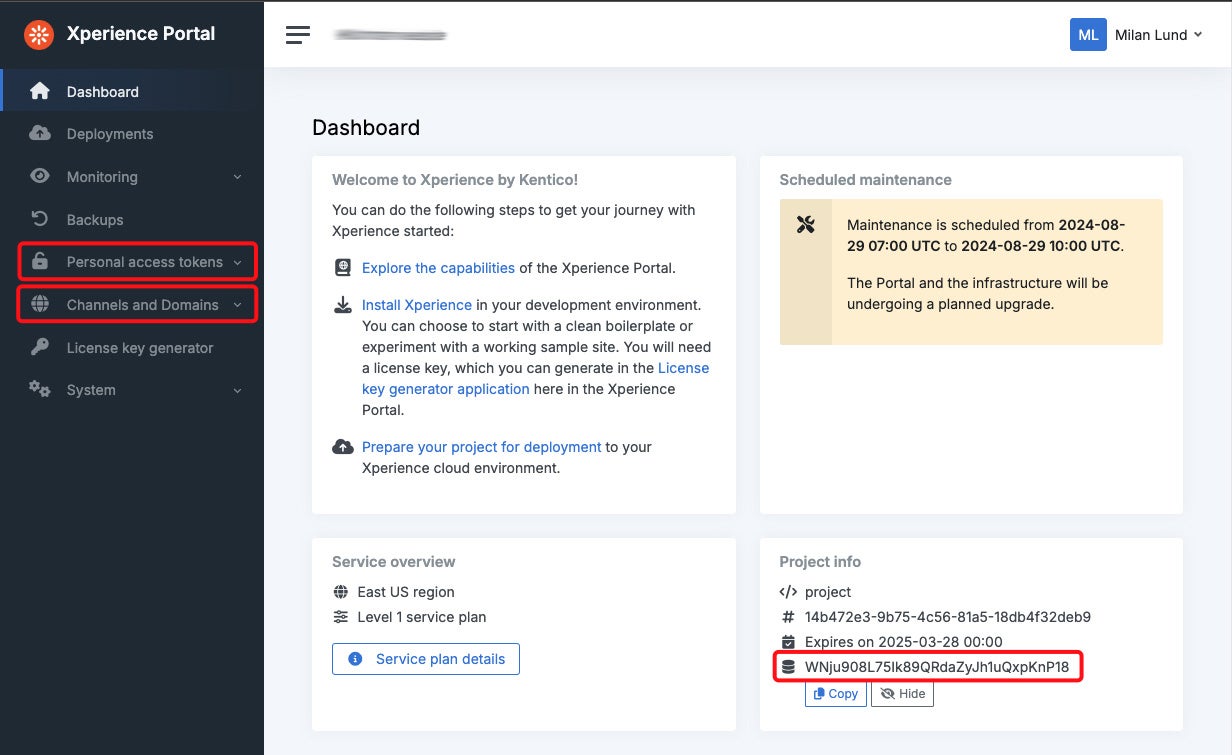Image resolution: width=1232 pixels, height=755 pixels.
Task: Expand the Personal access tokens chevron
Action: point(238,263)
